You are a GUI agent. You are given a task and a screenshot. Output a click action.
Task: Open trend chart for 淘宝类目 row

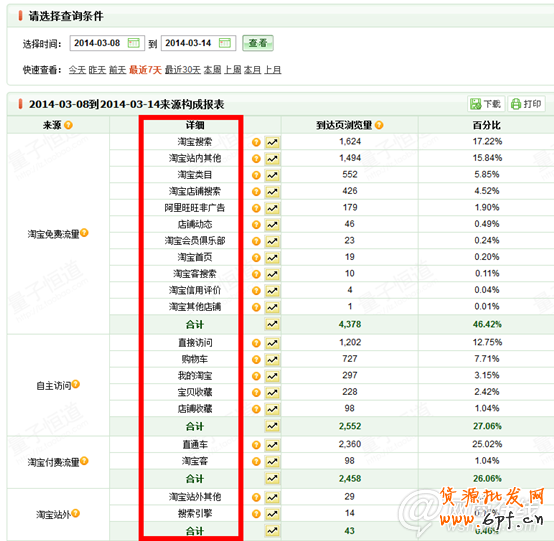point(272,175)
